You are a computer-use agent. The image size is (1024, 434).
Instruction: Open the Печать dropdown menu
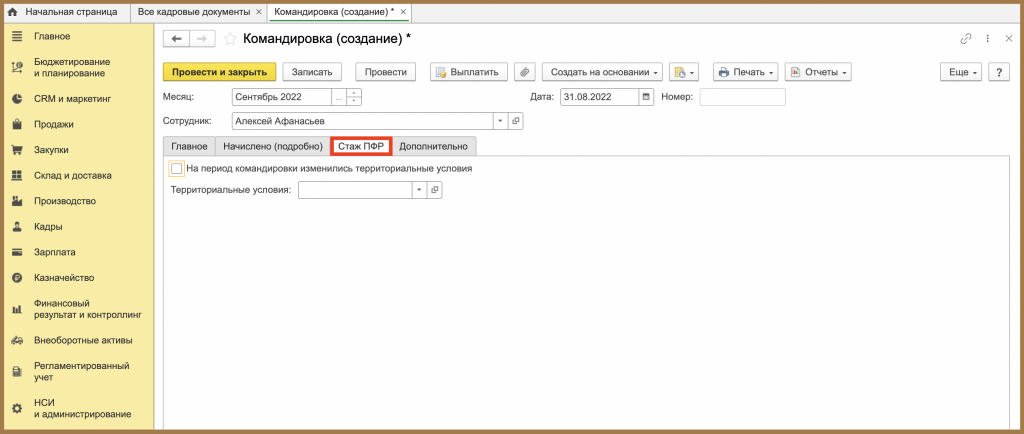tap(746, 72)
